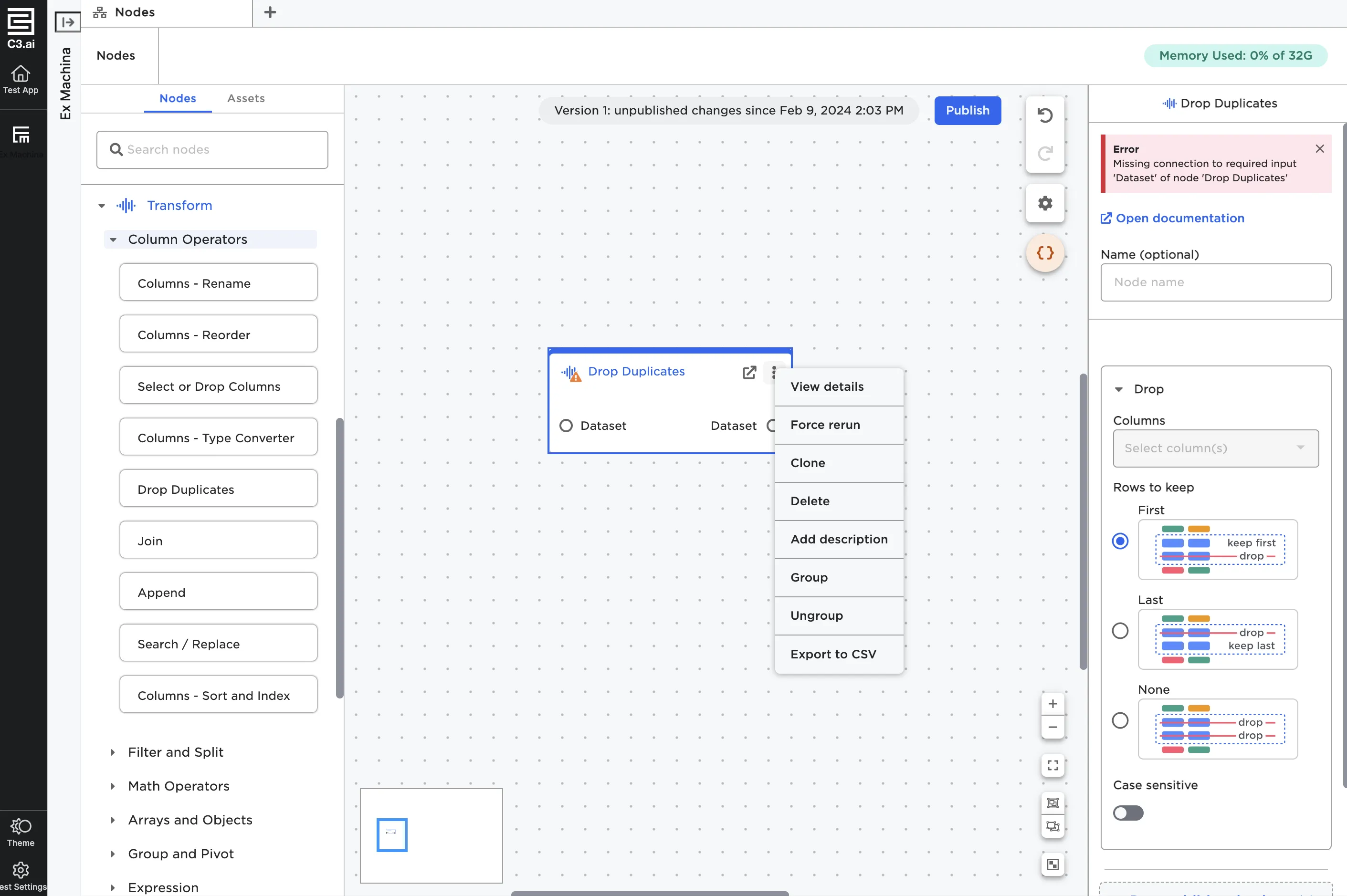Open documentation link
1347x896 pixels.
(1179, 219)
